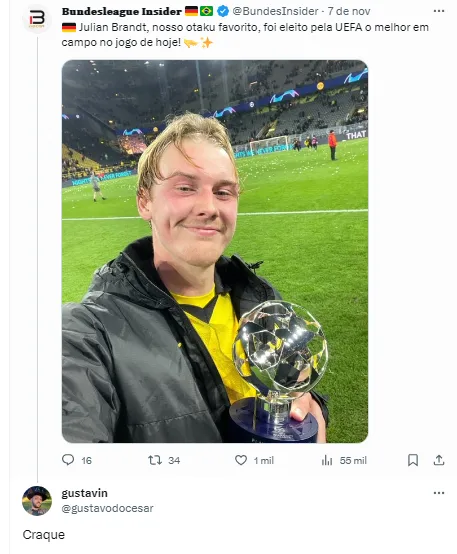457x554 pixels.
Task: Click the 7 de nov timestamp
Action: click(349, 11)
